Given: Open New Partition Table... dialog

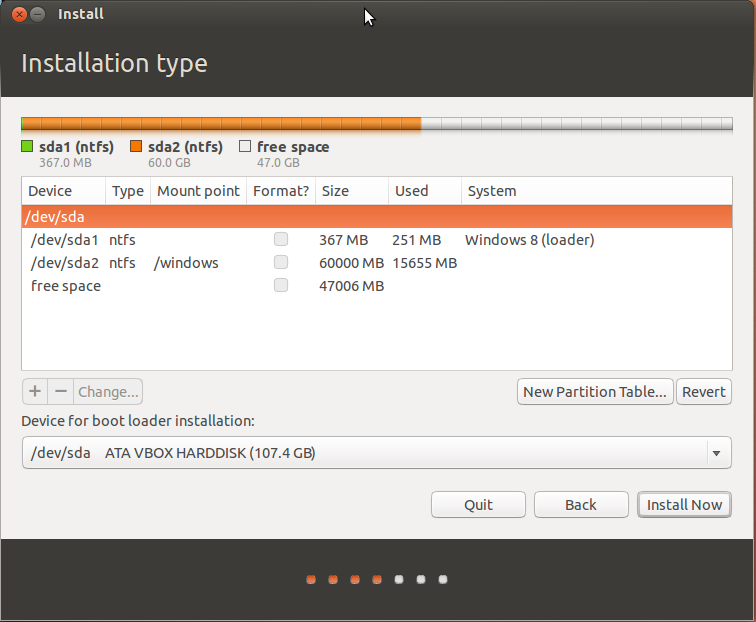Looking at the screenshot, I should (x=595, y=392).
